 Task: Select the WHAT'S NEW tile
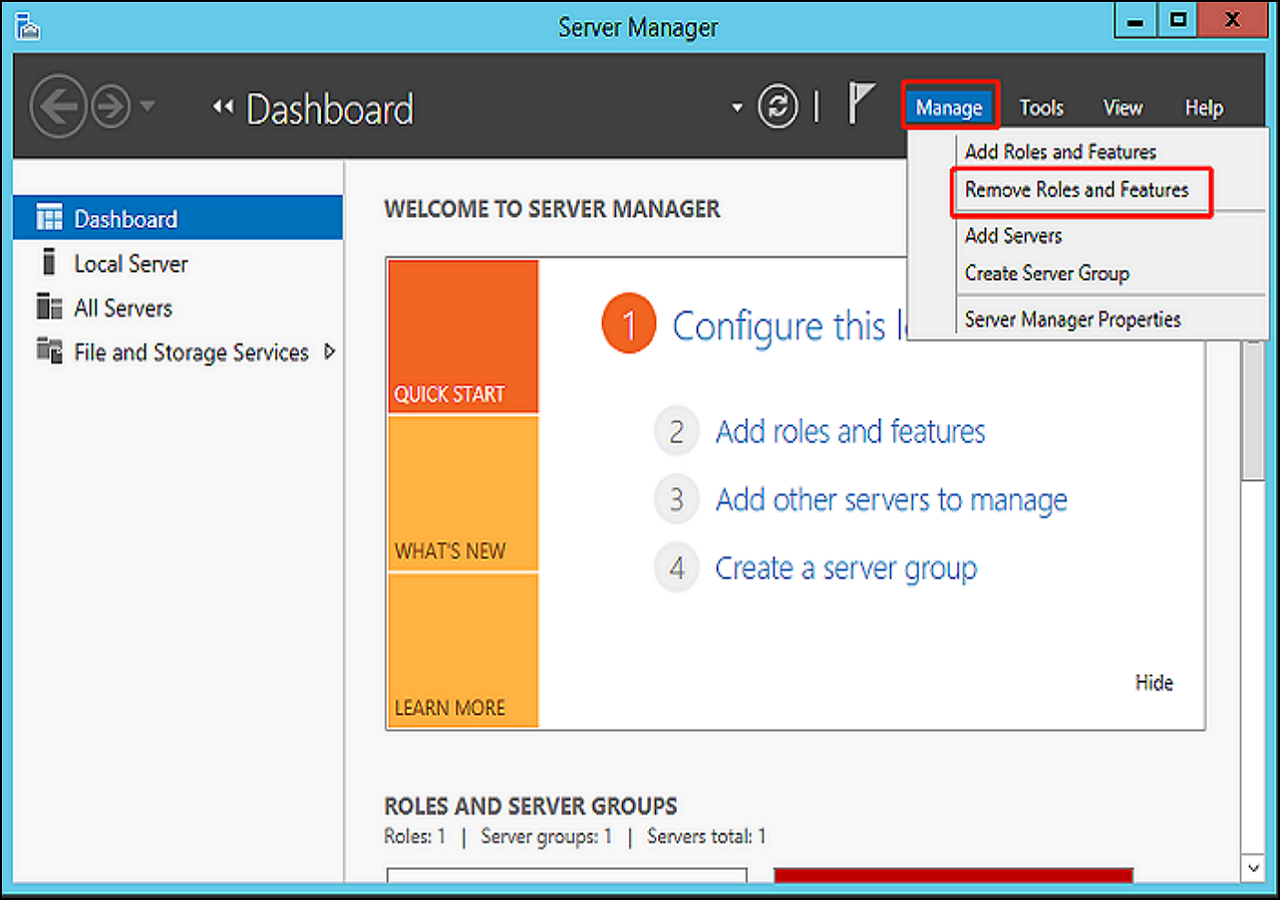click(x=463, y=494)
